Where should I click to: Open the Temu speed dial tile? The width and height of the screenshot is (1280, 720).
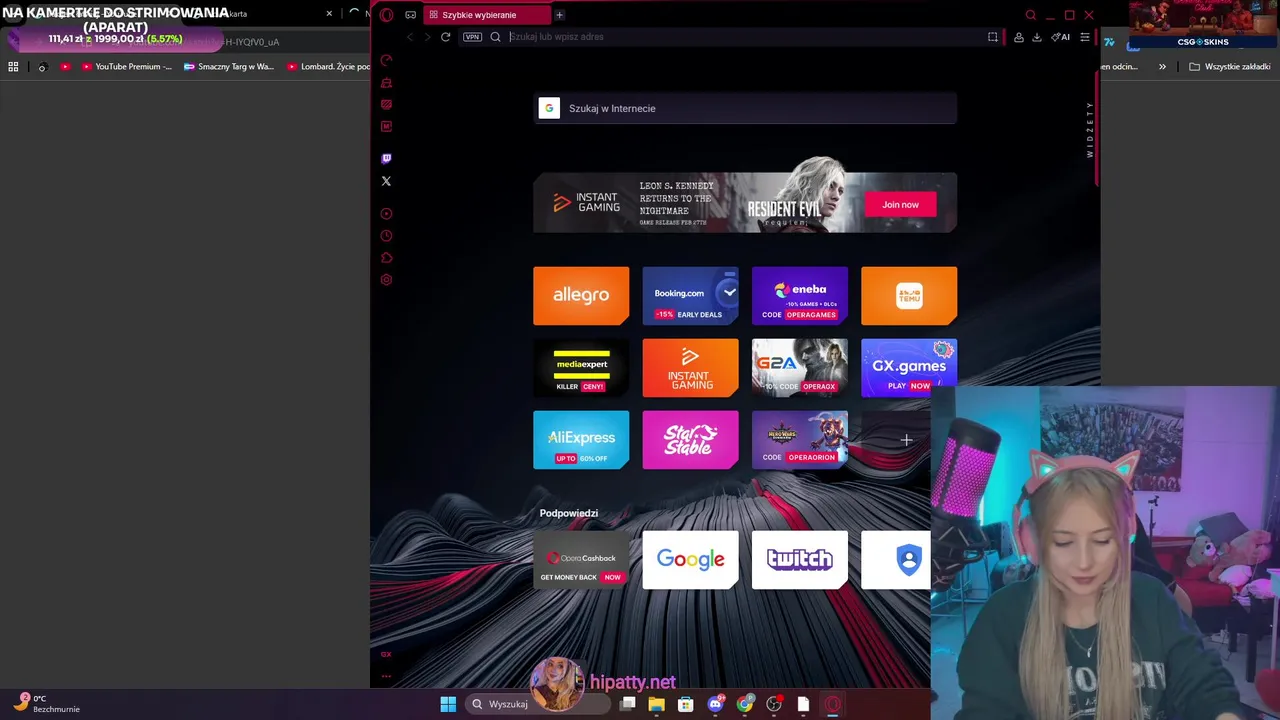(x=909, y=296)
